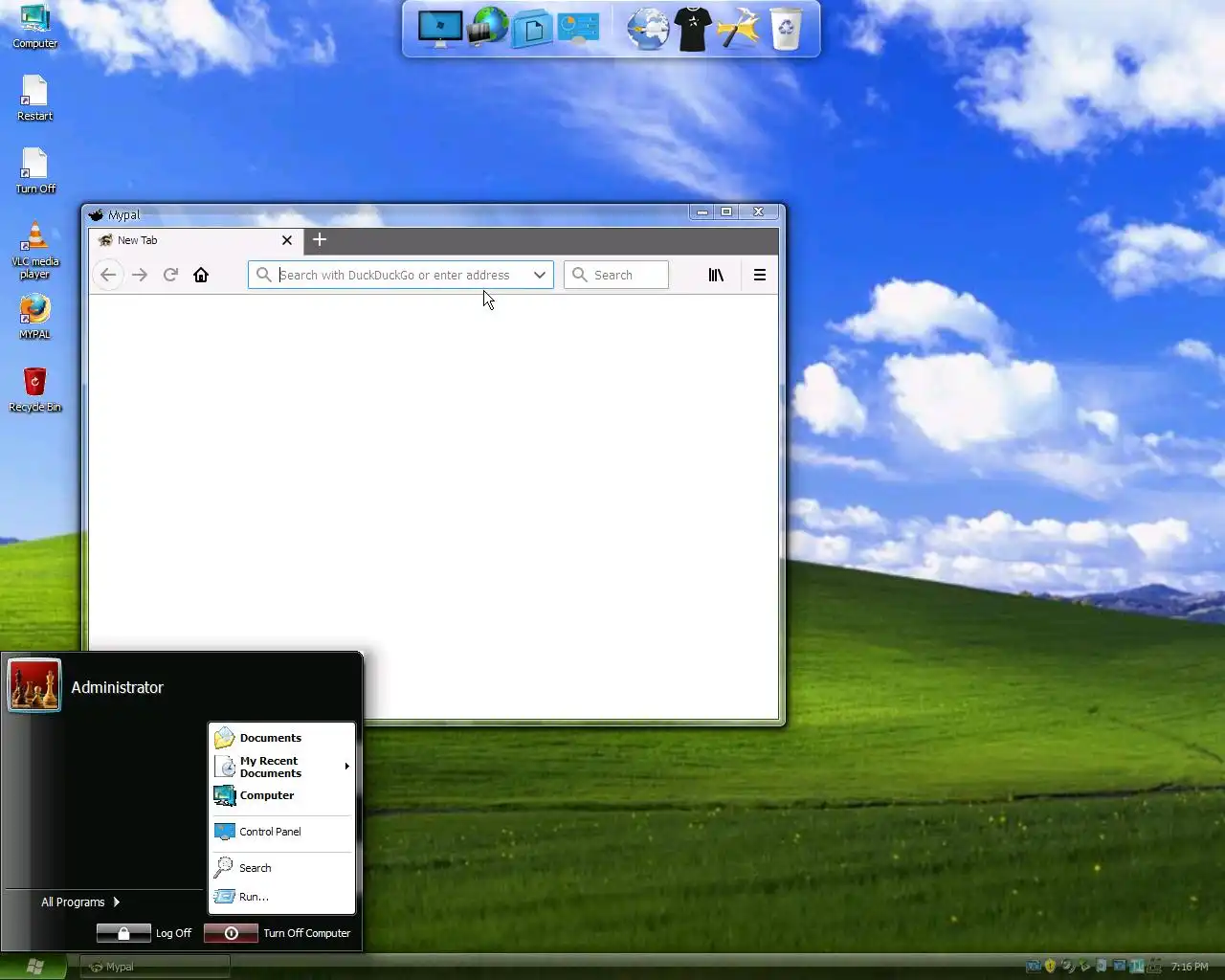
Task: Go forward one page in Mypal
Action: 140,275
